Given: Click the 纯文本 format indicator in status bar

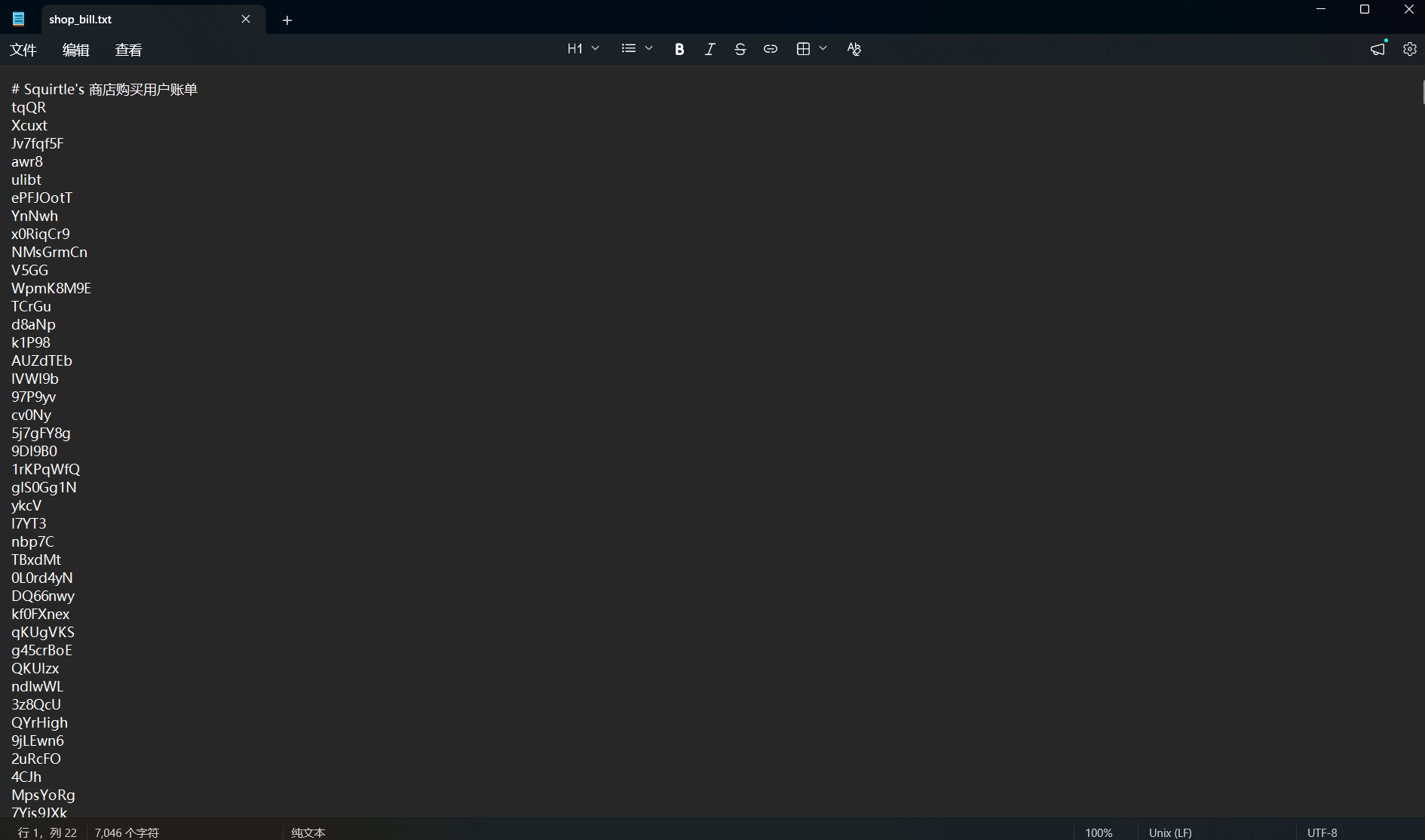Looking at the screenshot, I should [x=308, y=832].
